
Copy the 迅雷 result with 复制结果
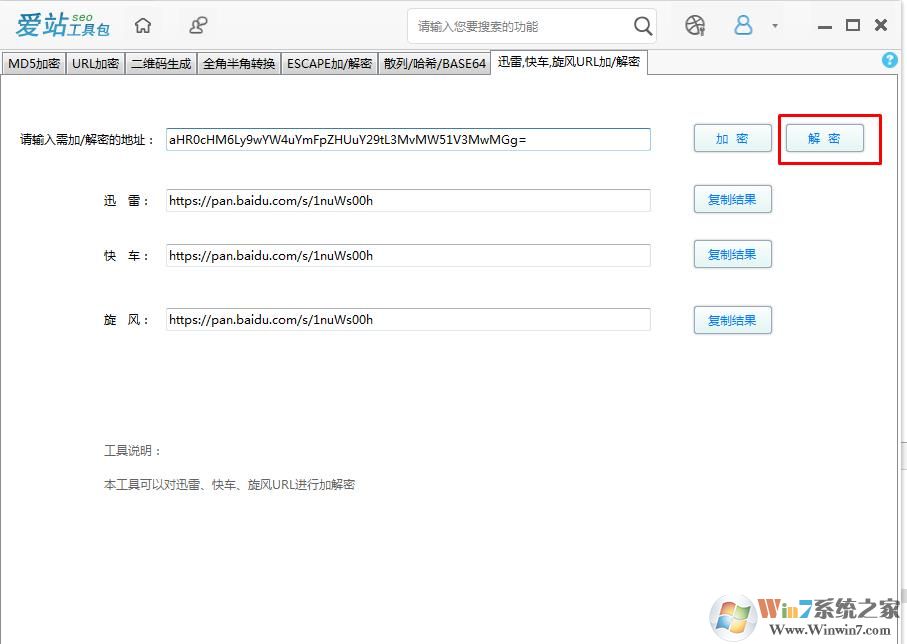[732, 199]
